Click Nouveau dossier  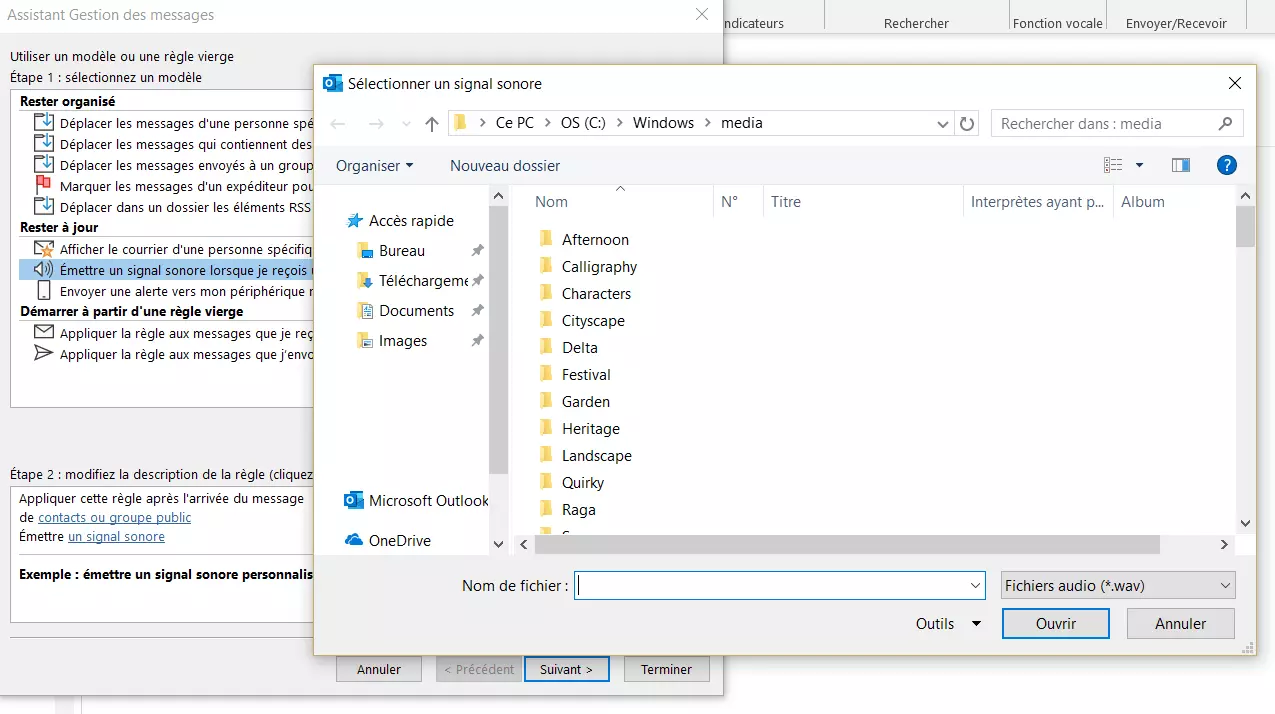pos(505,165)
